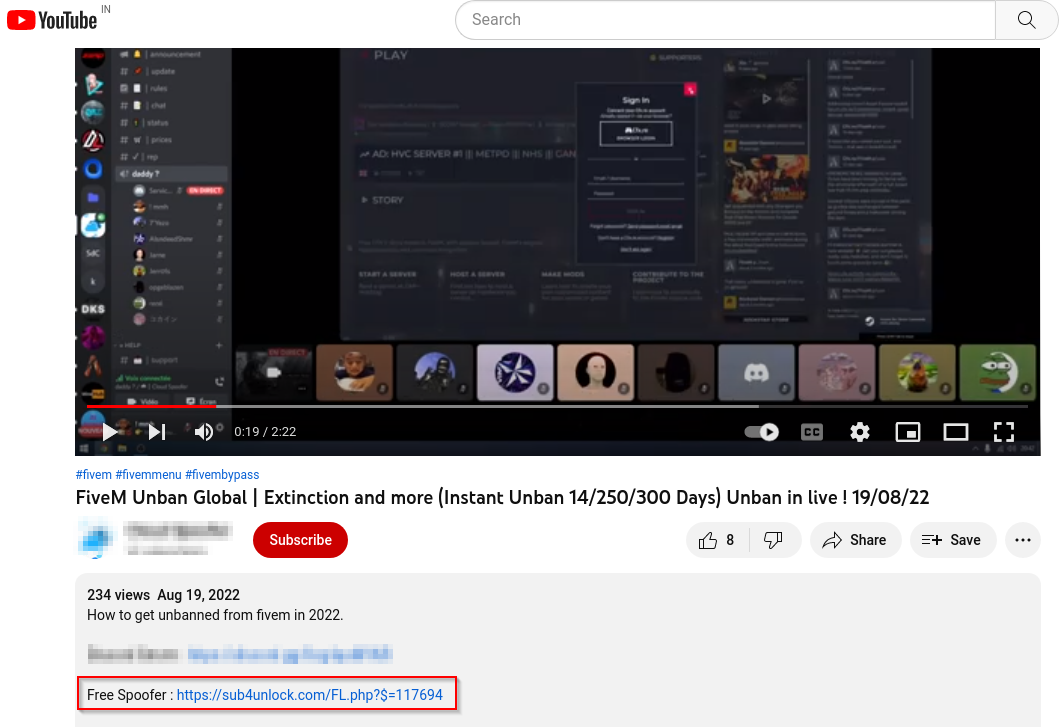Open the more actions ellipsis menu
Image resolution: width=1059 pixels, height=727 pixels.
click(x=1022, y=539)
